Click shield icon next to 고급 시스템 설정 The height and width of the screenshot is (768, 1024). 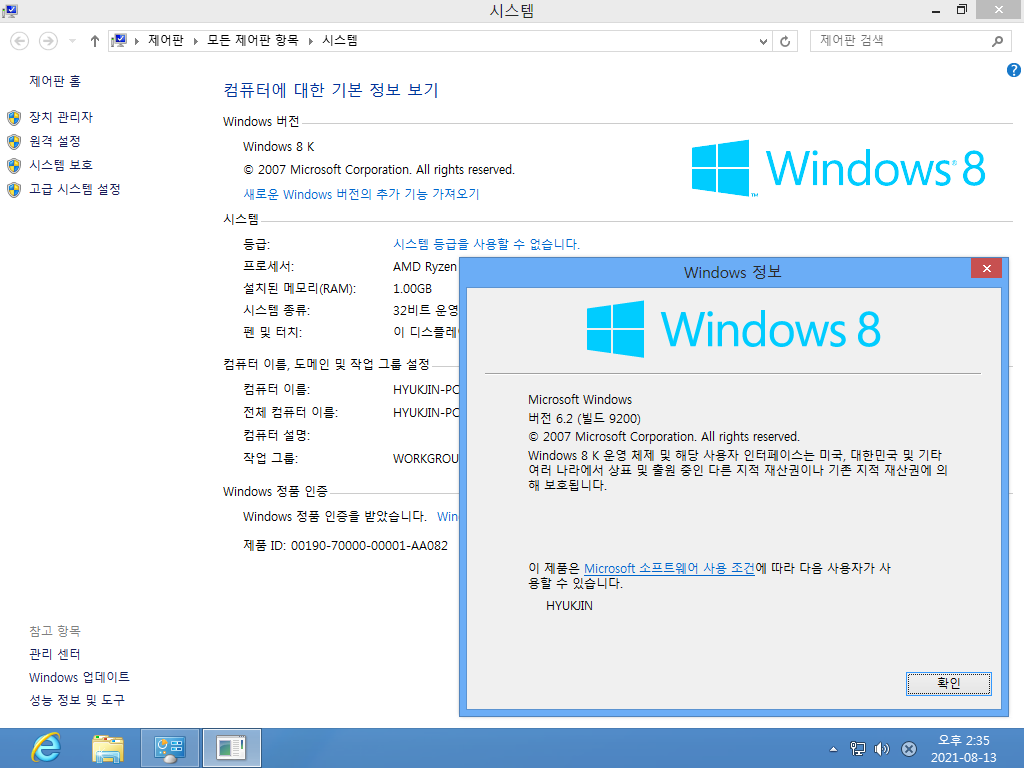[14, 190]
